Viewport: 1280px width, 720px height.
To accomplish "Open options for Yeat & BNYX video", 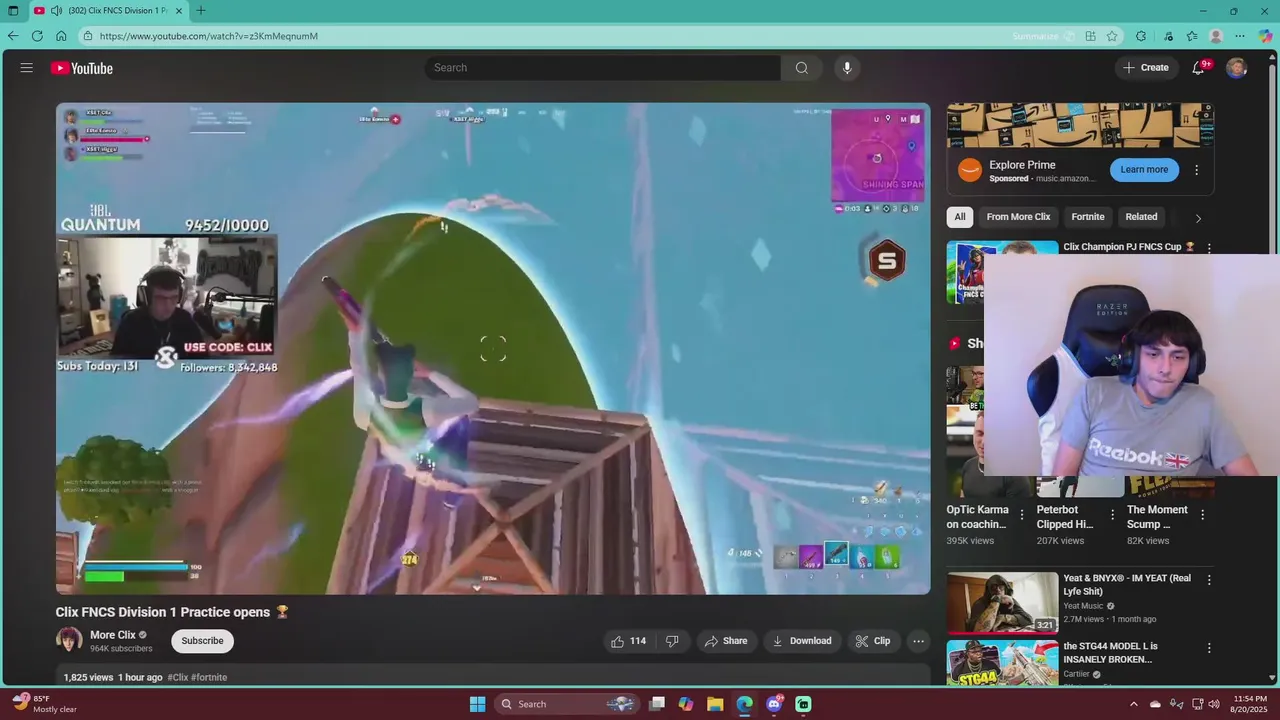I will 1209,580.
